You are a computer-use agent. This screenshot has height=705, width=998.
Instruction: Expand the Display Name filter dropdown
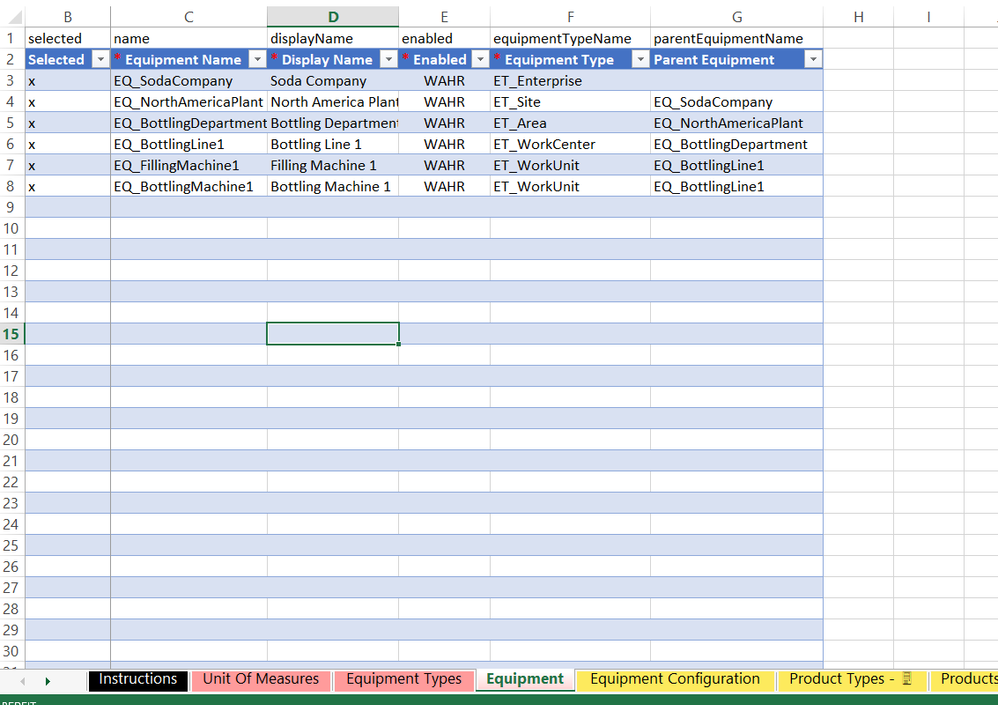coord(387,60)
